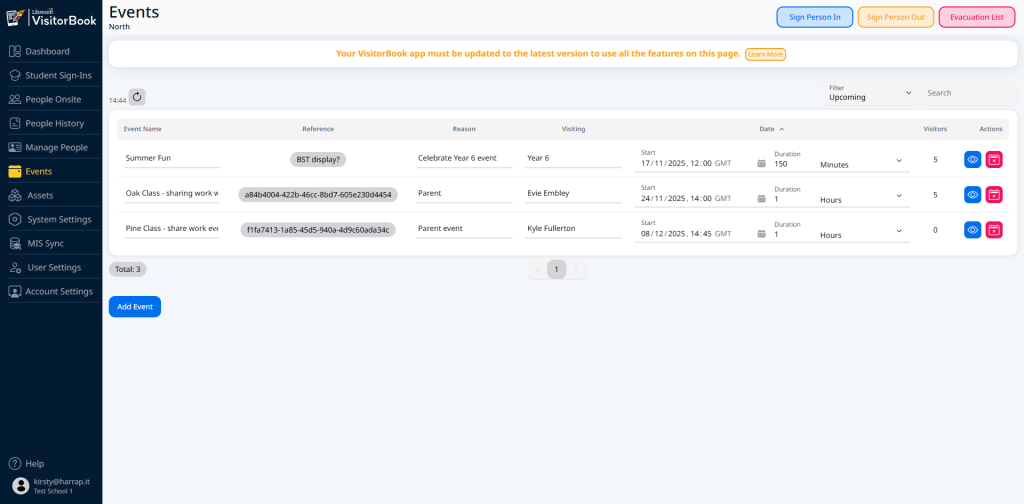The image size is (1024, 504).
Task: Click the pink archive icon for Pine Class
Action: [993, 230]
